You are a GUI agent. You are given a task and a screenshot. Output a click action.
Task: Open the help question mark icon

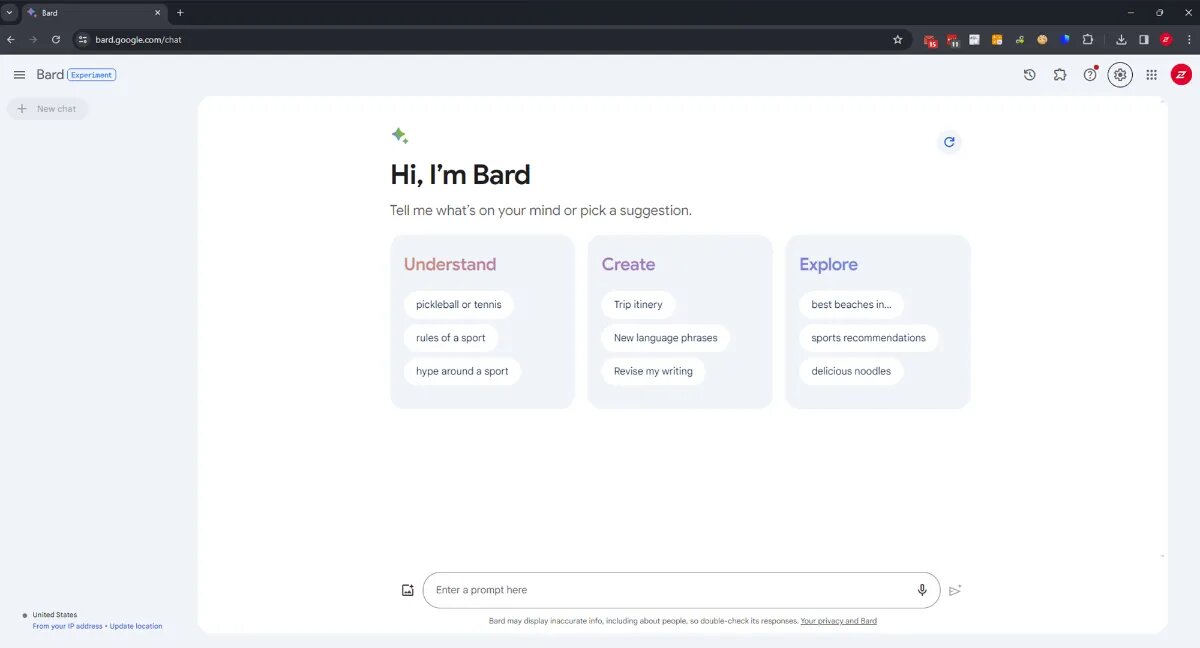1090,75
